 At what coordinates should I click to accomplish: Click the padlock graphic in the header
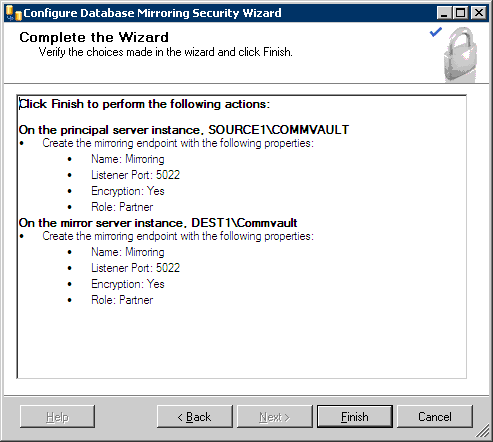point(461,55)
